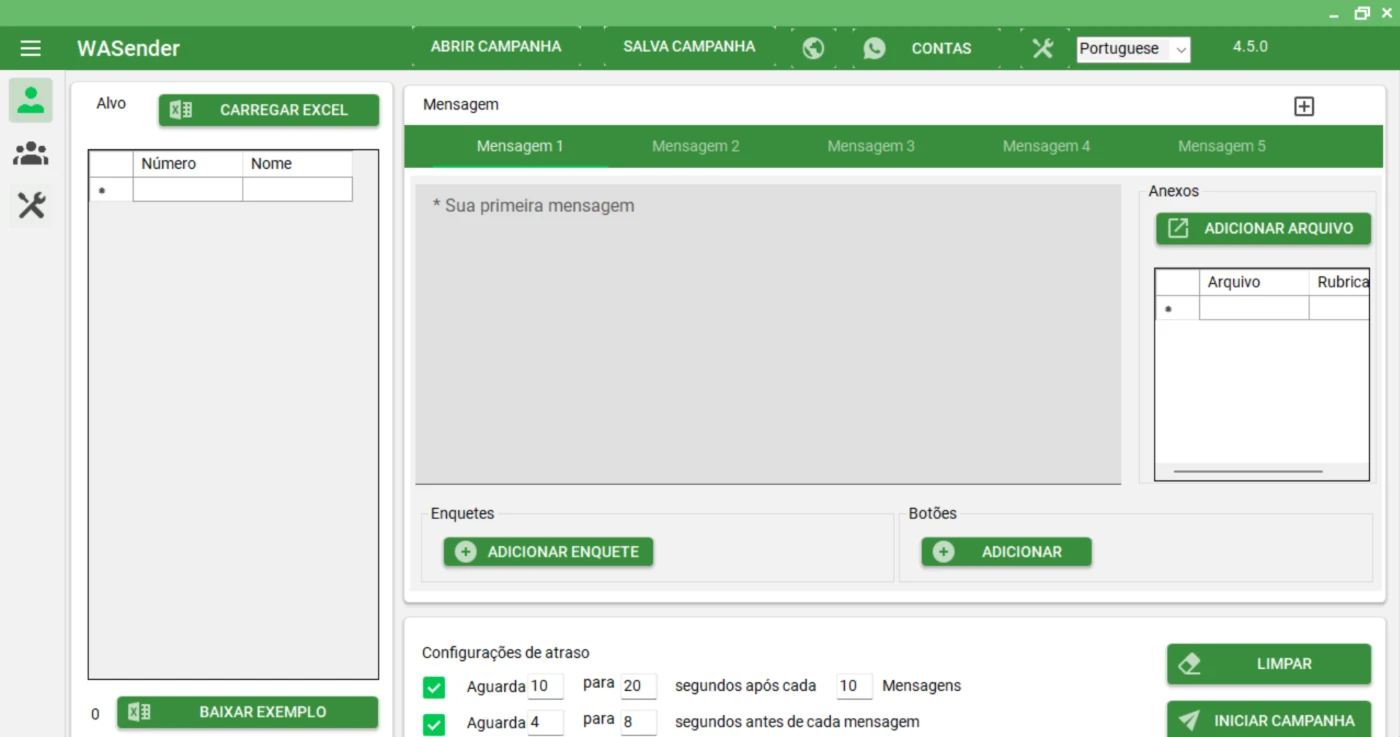Click the INICIAR CAMPANHA button

(x=1268, y=720)
